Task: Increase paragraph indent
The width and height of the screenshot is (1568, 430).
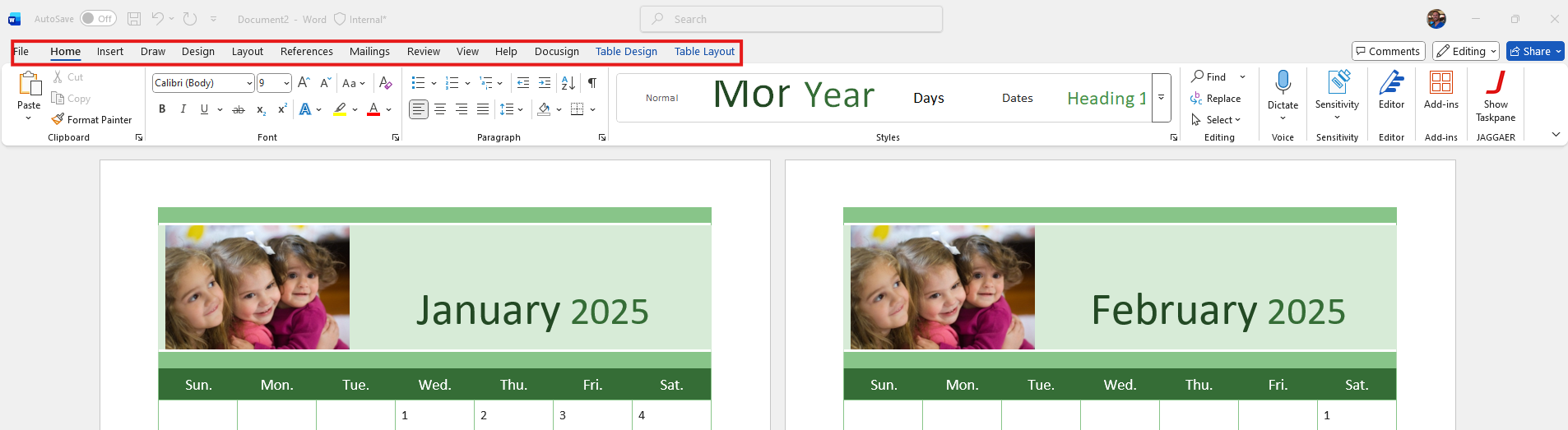Action: (x=545, y=82)
